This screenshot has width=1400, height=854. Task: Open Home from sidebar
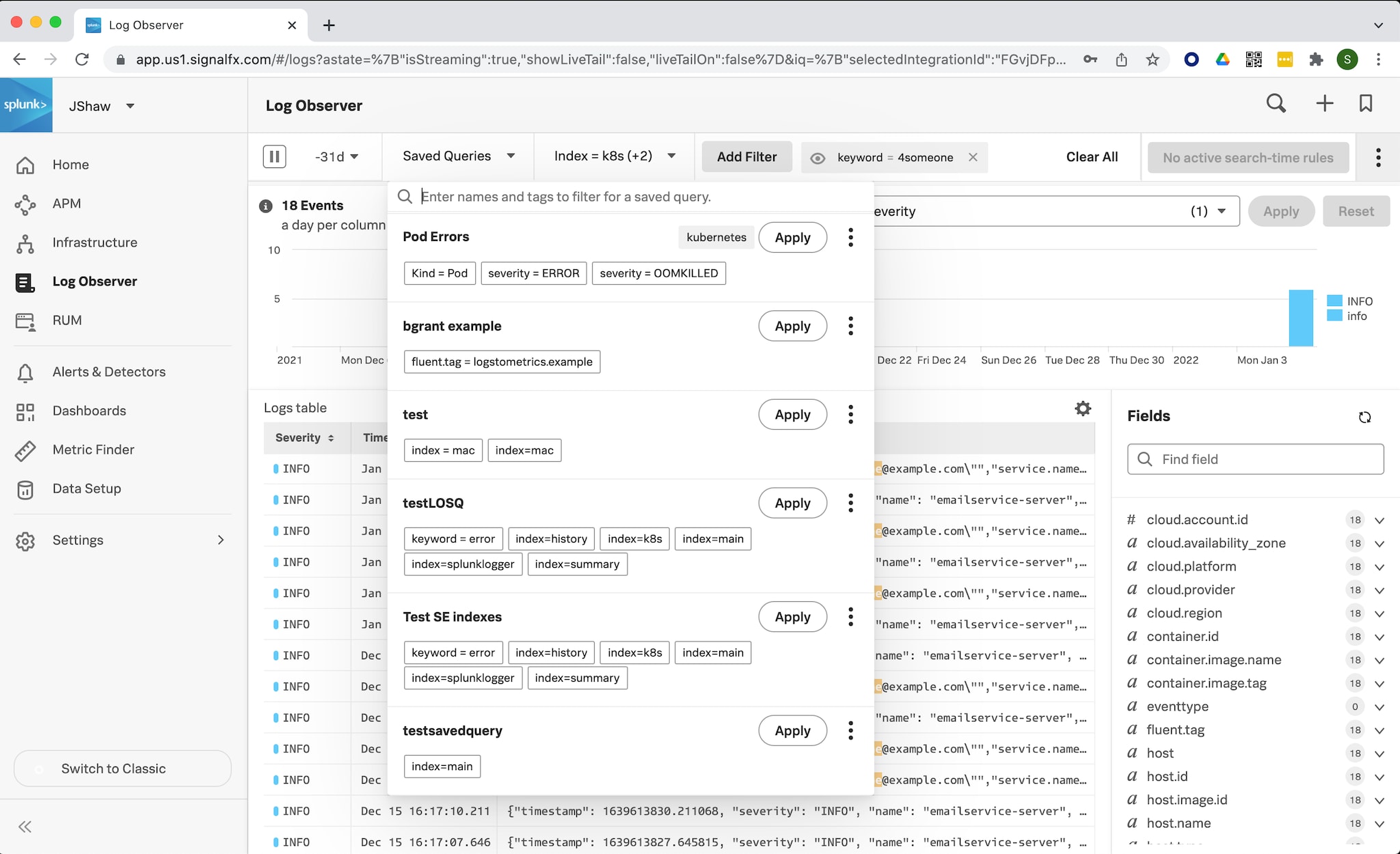(70, 165)
